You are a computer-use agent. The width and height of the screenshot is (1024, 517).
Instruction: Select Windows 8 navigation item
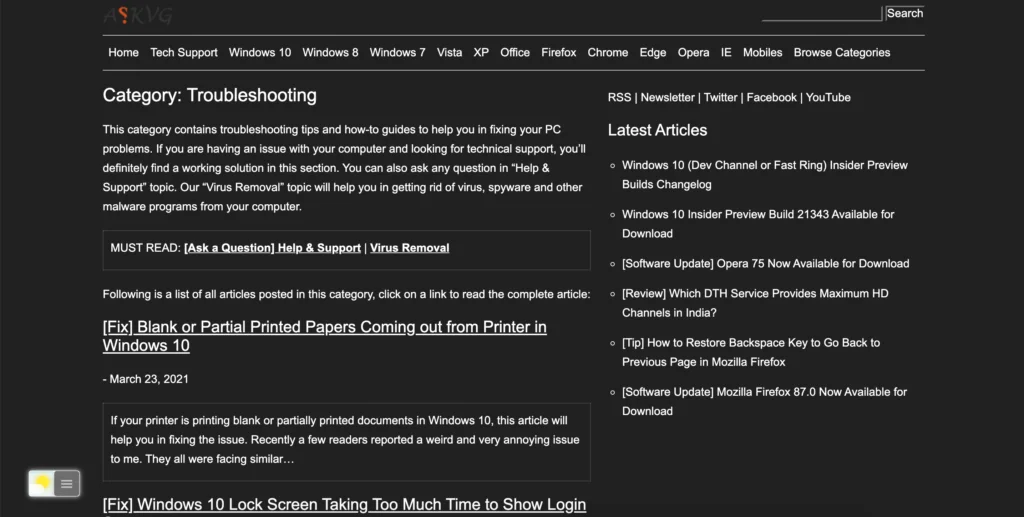330,52
